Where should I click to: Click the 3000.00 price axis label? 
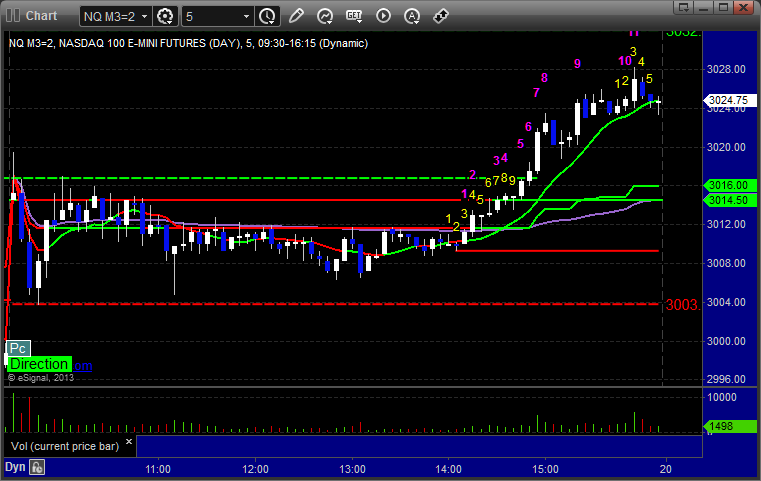[726, 341]
